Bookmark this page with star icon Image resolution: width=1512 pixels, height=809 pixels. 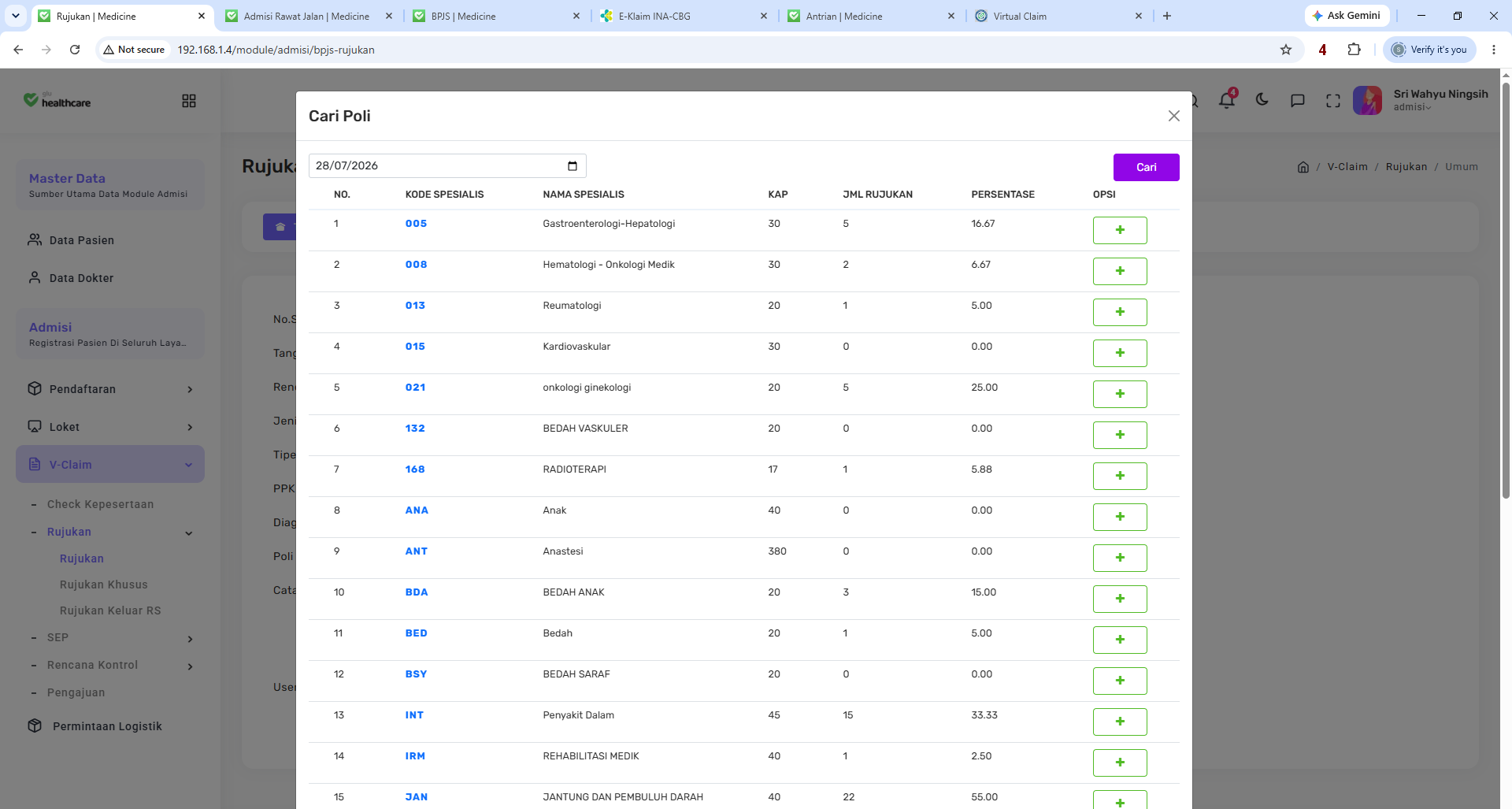click(x=1286, y=50)
